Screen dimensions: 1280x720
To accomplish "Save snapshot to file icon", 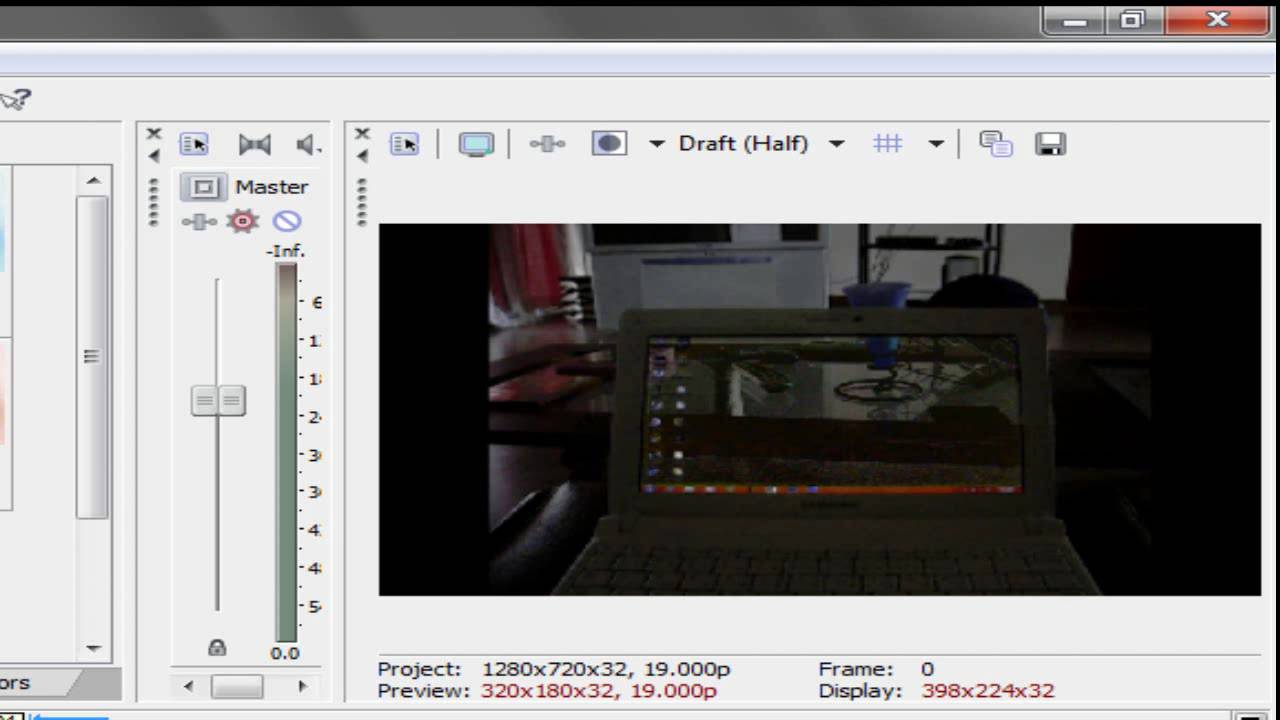I will click(x=1050, y=144).
